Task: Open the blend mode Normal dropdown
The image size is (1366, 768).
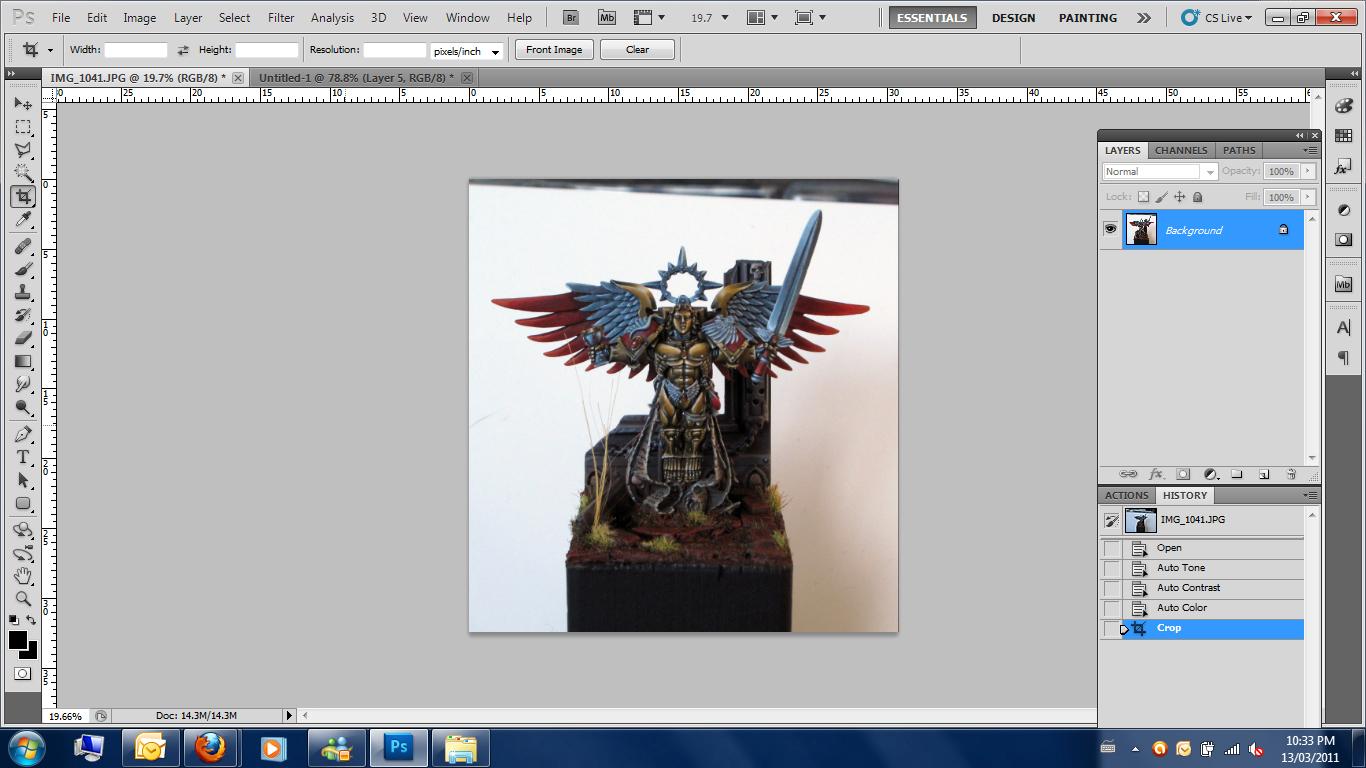Action: pos(1160,171)
